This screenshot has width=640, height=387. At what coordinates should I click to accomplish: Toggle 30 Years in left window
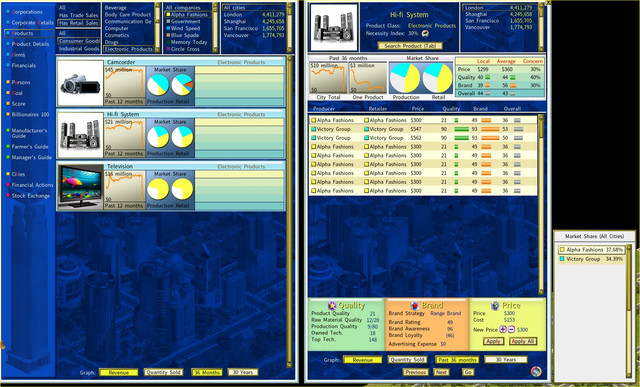pyautogui.click(x=243, y=372)
